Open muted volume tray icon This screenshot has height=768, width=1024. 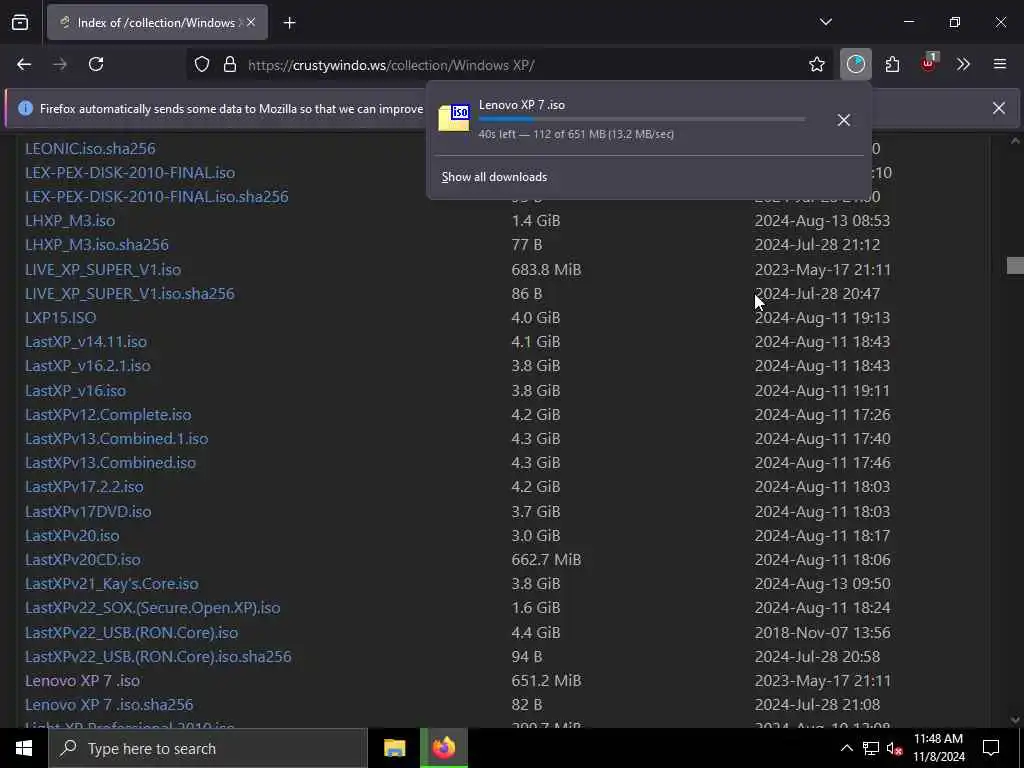click(894, 748)
